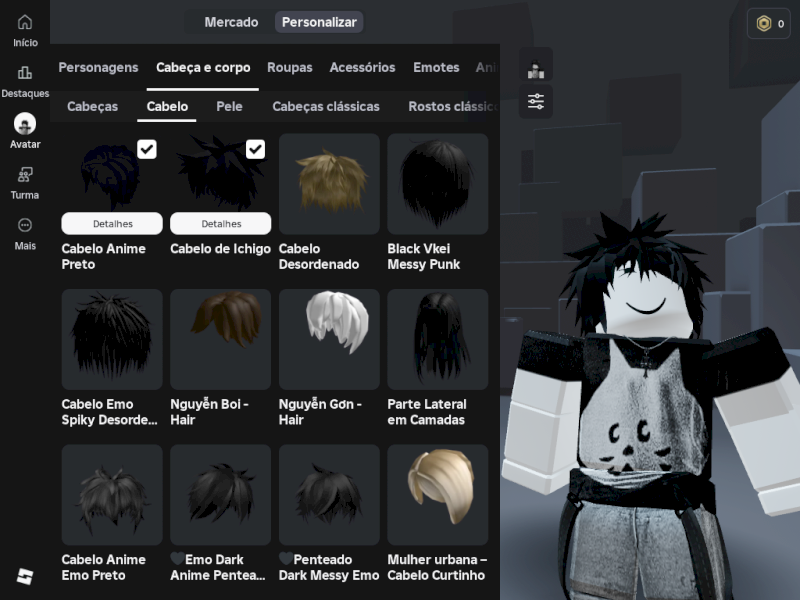Open Cabeças clássicas subtab
The image size is (800, 600).
[x=326, y=106]
